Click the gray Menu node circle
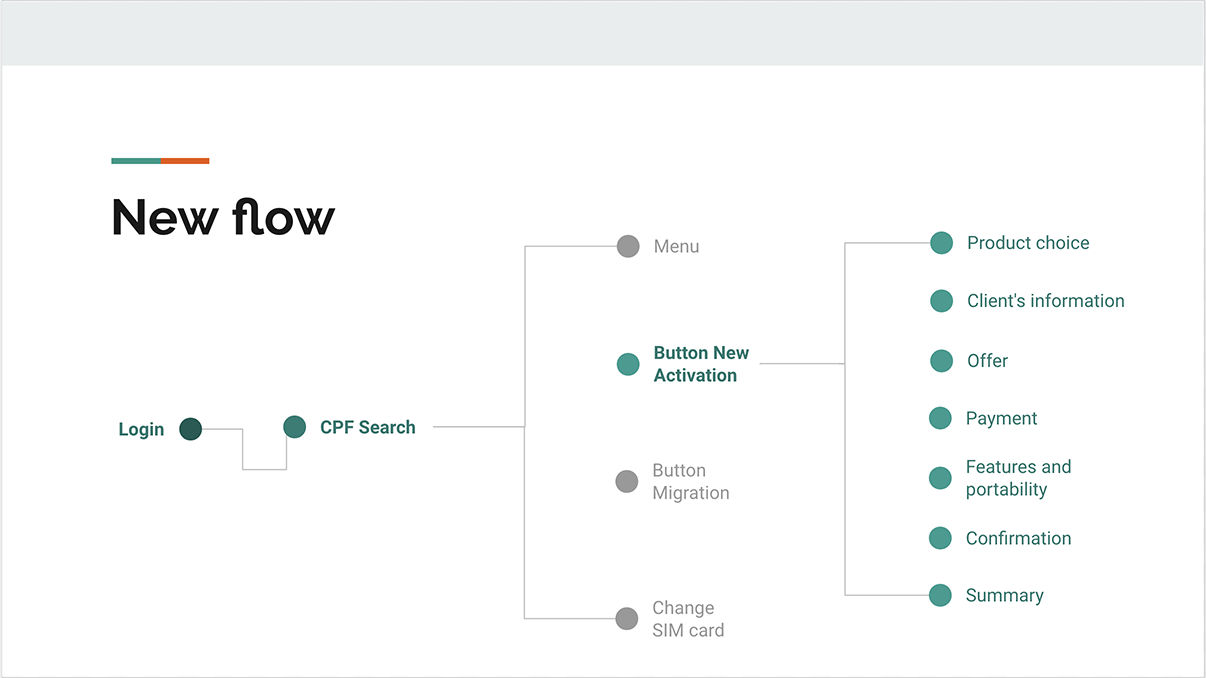Image resolution: width=1206 pixels, height=678 pixels. coord(628,246)
